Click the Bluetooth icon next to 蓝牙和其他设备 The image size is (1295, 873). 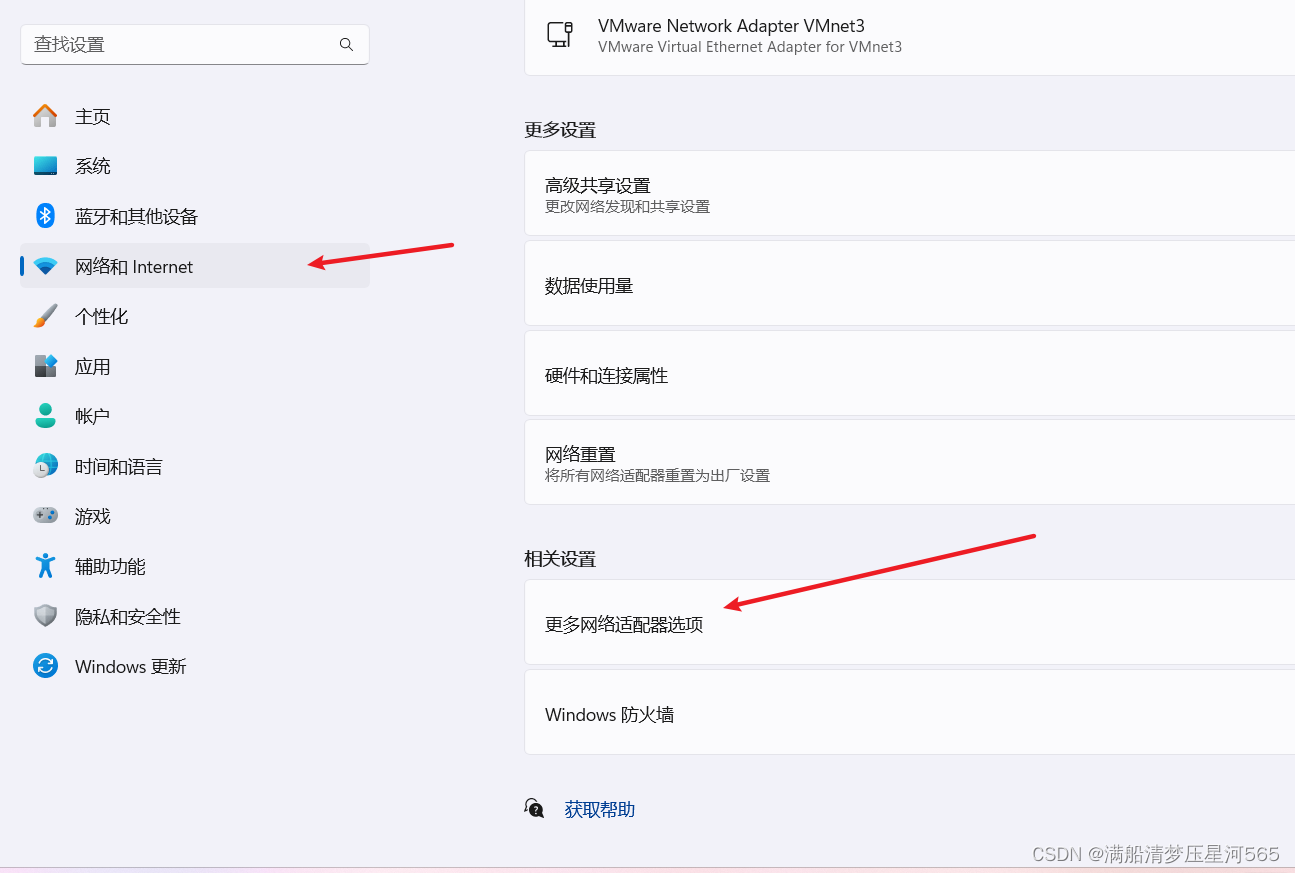[45, 216]
